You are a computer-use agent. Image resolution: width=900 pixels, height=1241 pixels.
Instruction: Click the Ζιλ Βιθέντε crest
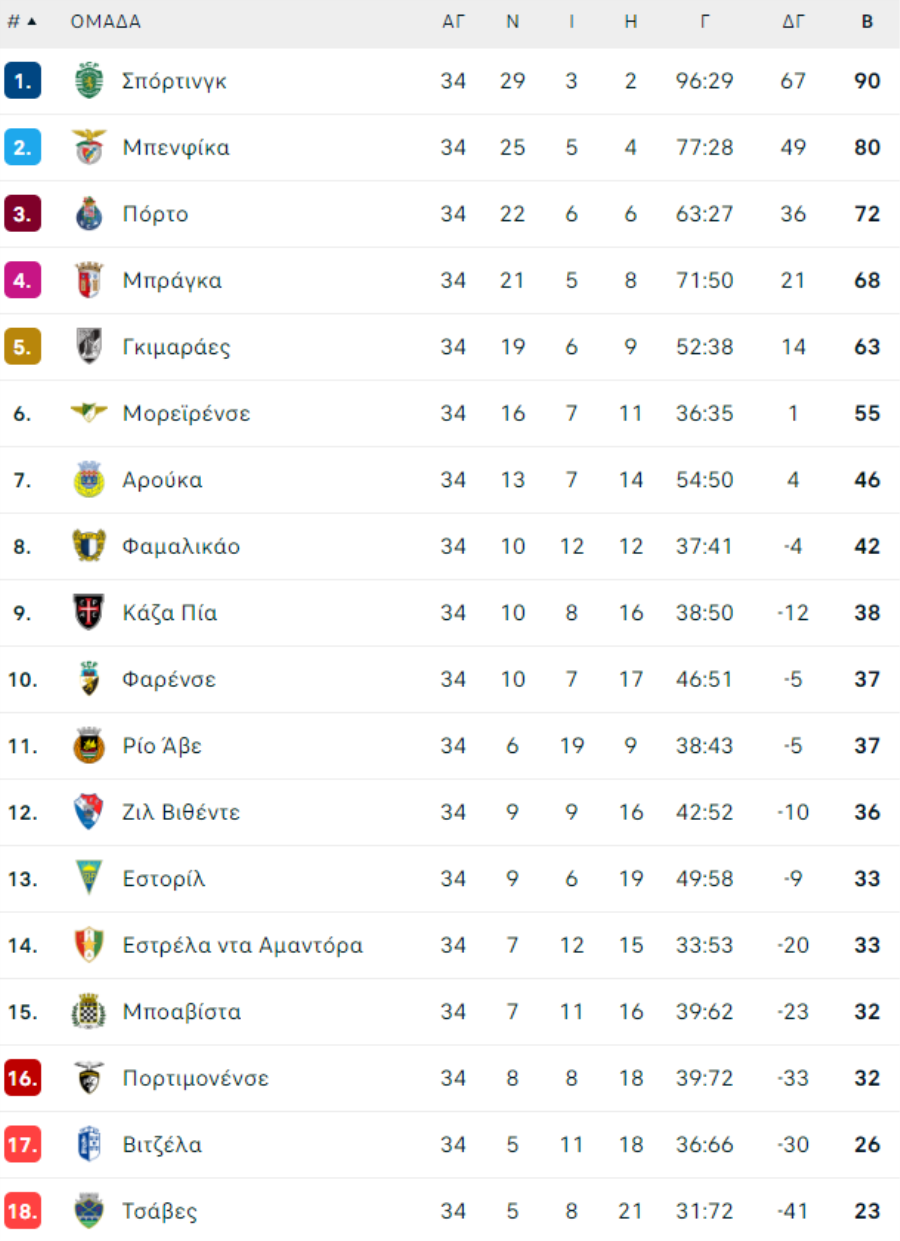[89, 812]
